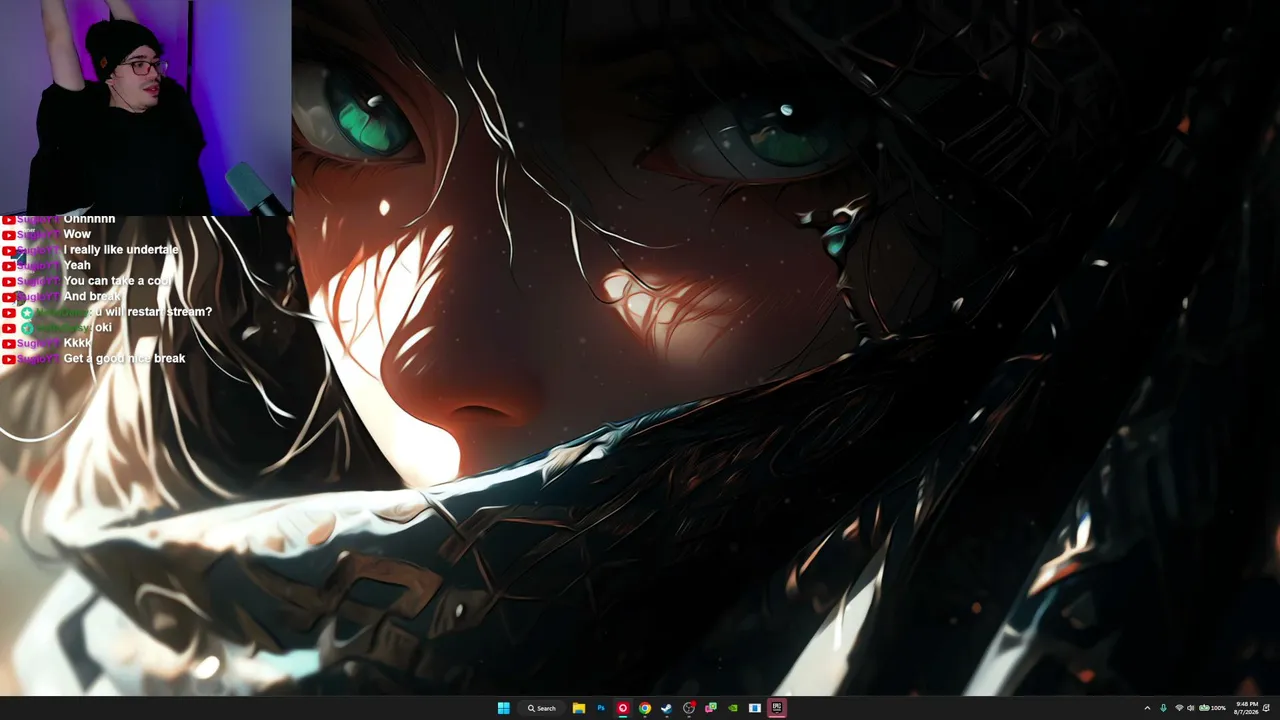The image size is (1280, 720).
Task: Open the Wi-Fi network tray icon
Action: 1179,708
